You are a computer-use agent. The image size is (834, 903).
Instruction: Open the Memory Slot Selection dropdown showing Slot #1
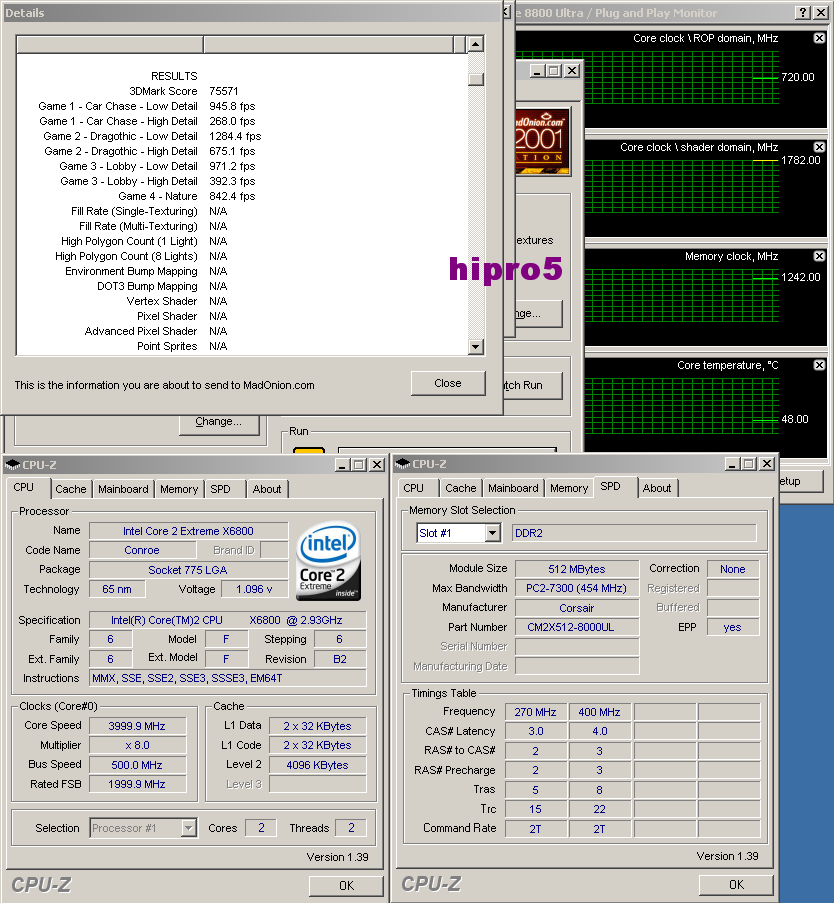point(458,533)
